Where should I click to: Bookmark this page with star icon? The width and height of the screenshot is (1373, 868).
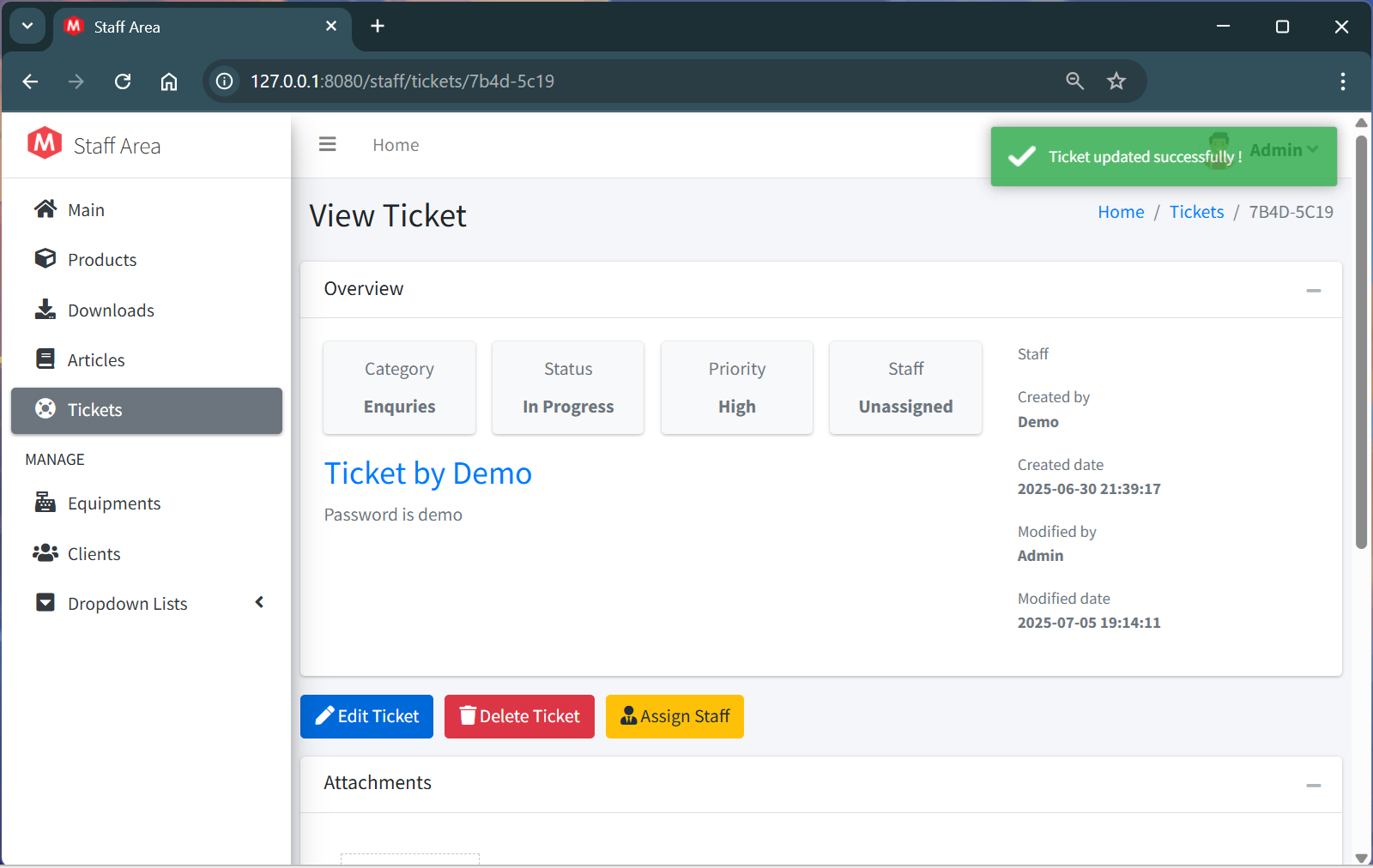1116,81
